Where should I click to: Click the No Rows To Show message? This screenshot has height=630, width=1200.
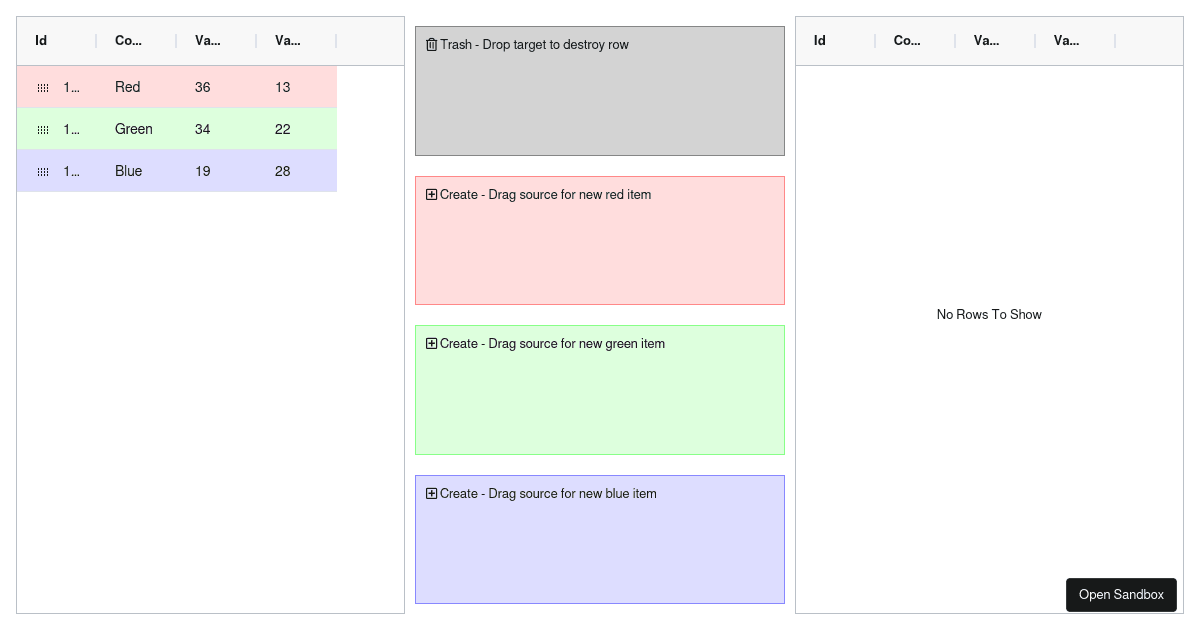pos(989,314)
